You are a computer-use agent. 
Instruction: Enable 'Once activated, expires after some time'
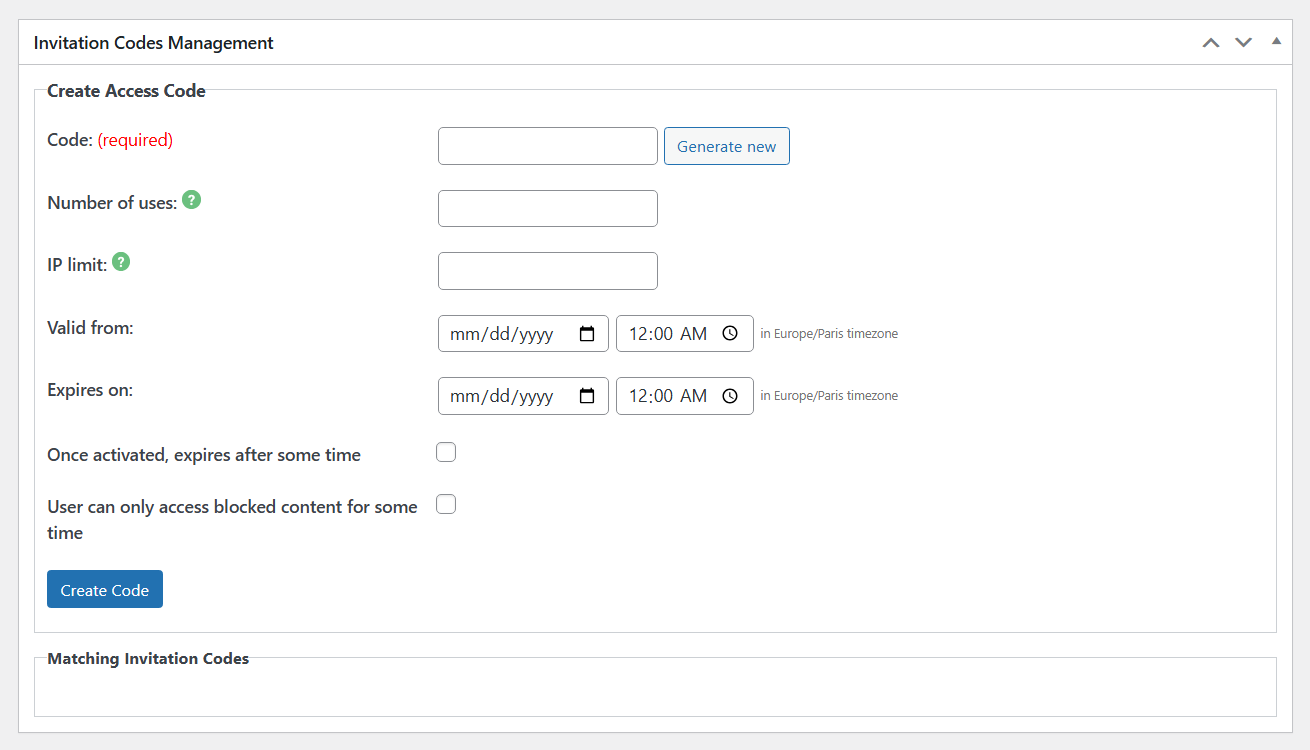[446, 452]
